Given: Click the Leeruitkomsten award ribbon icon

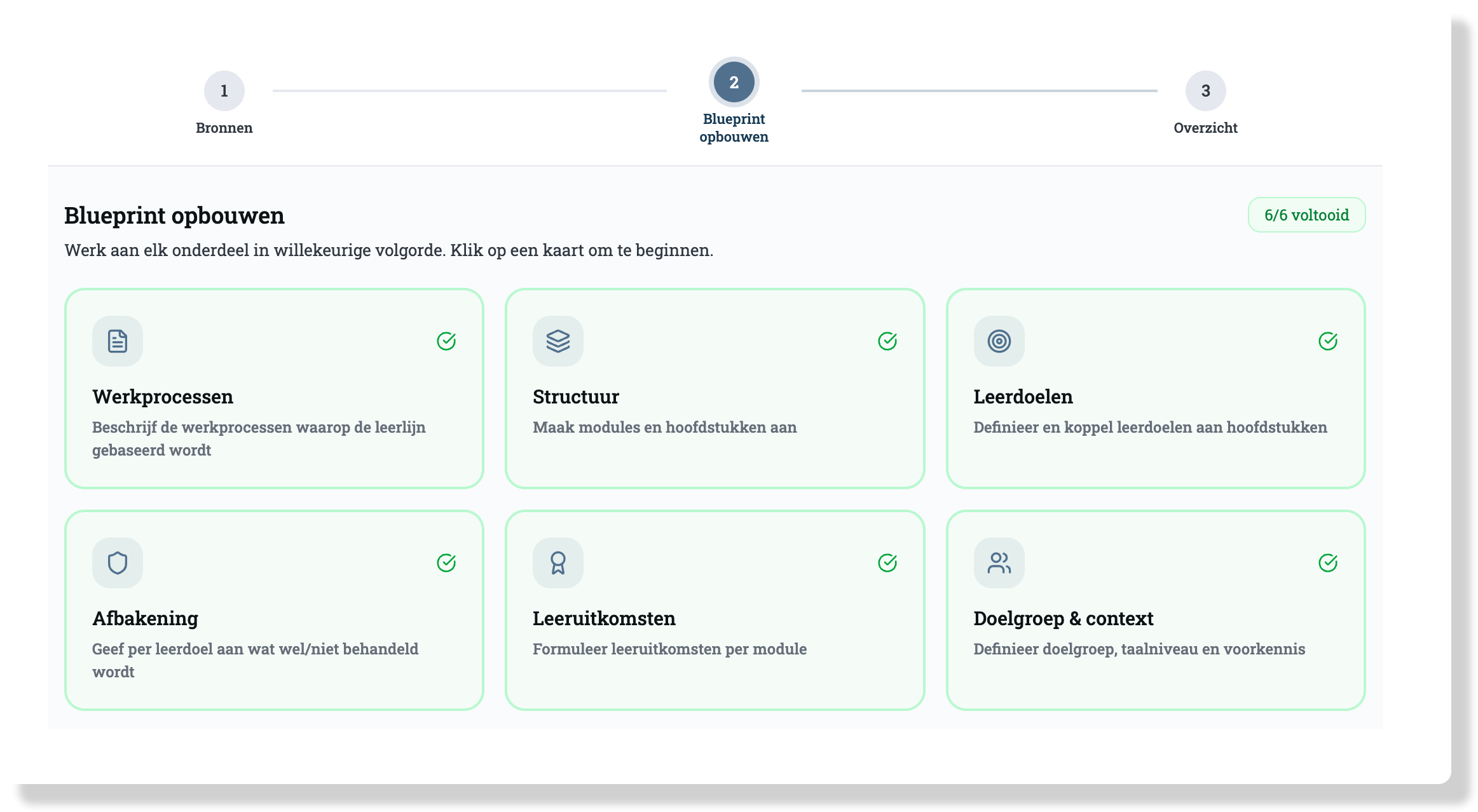Looking at the screenshot, I should pos(558,563).
